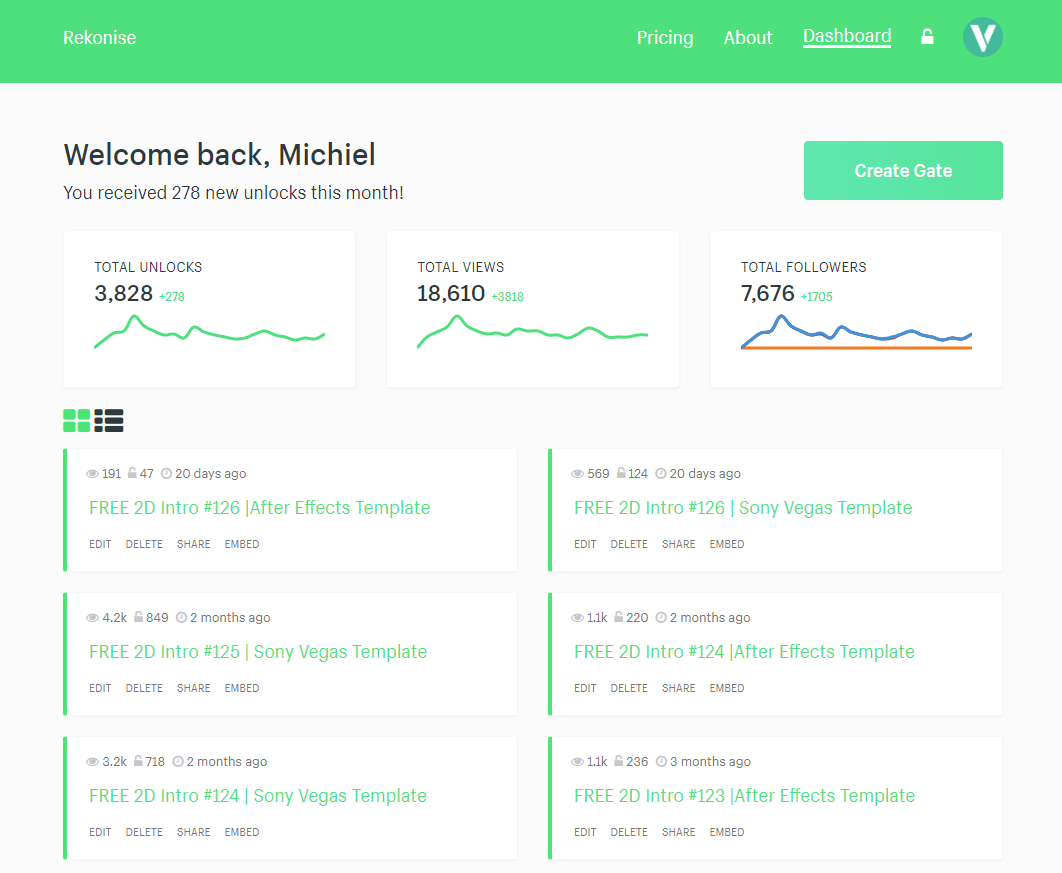This screenshot has height=873, width=1062.
Task: Click the lock icon beside 718 unlocks
Action: (138, 761)
